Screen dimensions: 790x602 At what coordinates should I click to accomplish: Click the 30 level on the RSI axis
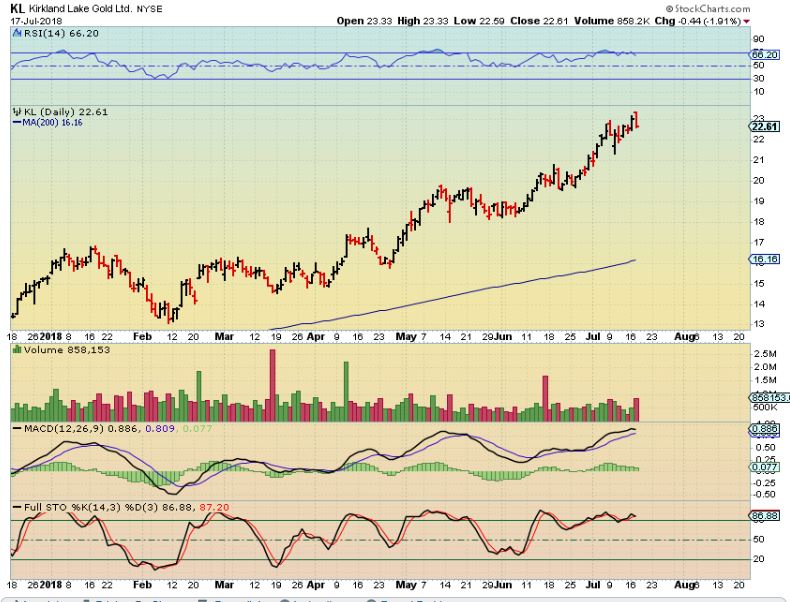pos(759,78)
